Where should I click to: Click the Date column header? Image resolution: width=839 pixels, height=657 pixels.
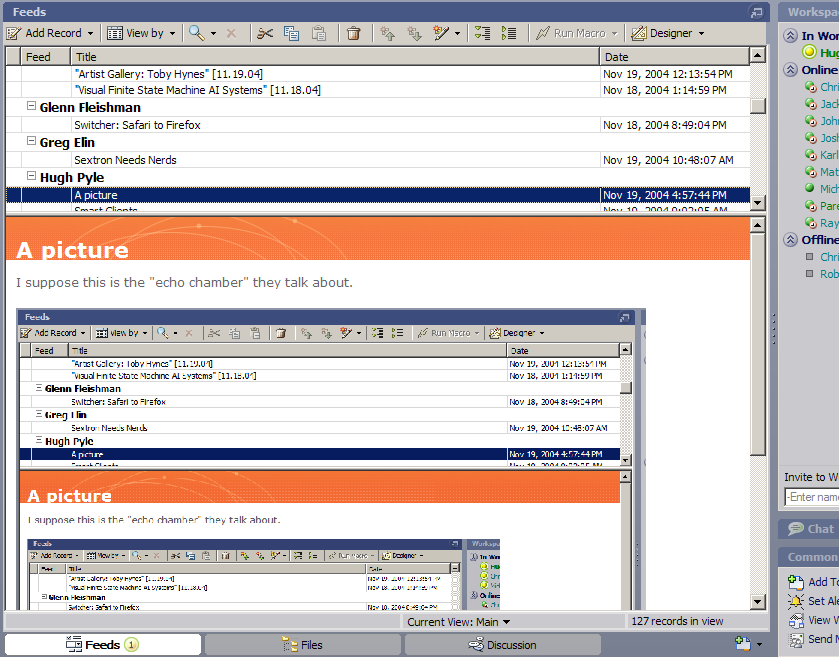(x=676, y=57)
